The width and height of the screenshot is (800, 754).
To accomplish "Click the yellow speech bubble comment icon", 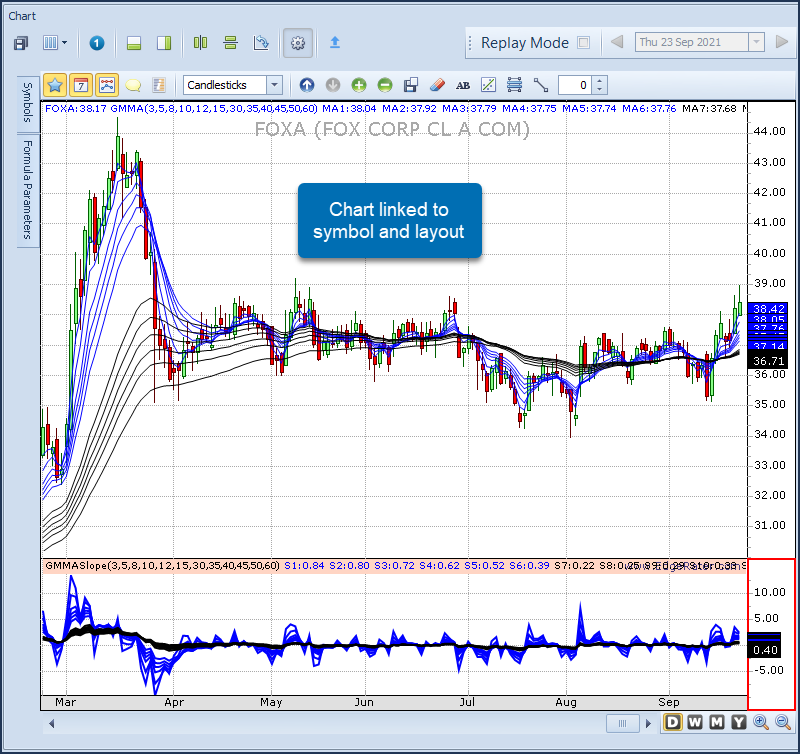I will point(133,85).
